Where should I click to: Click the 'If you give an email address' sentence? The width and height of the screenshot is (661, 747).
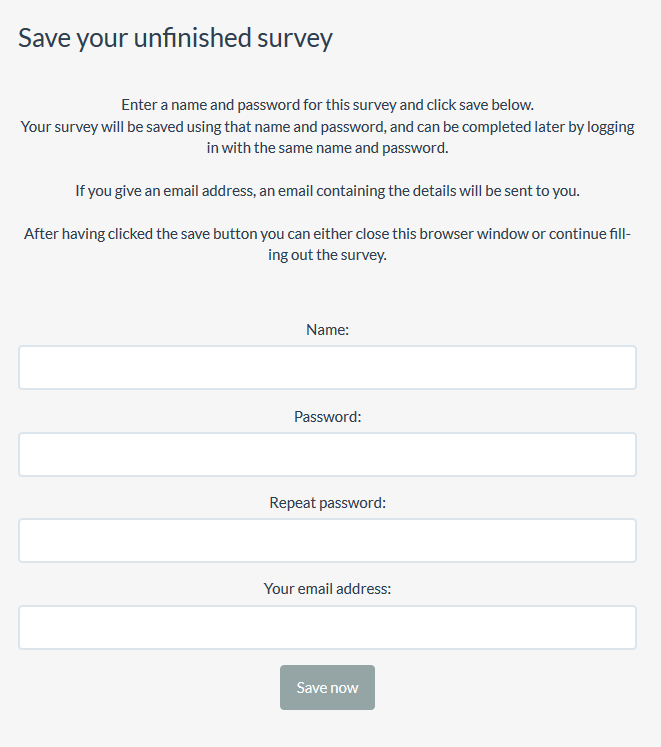[327, 191]
